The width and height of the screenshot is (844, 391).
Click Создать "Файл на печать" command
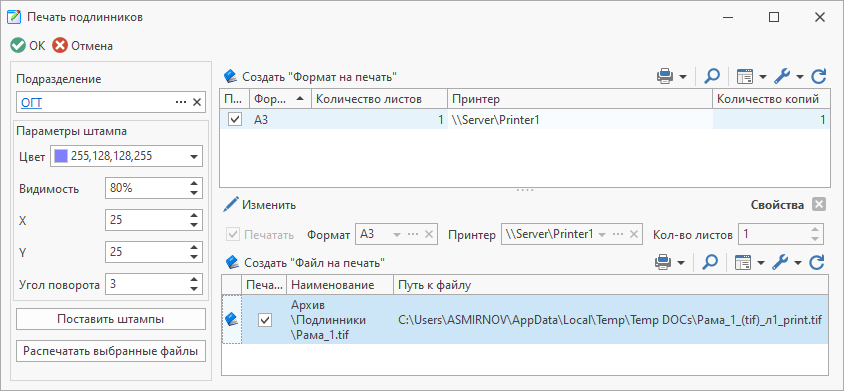(x=305, y=262)
